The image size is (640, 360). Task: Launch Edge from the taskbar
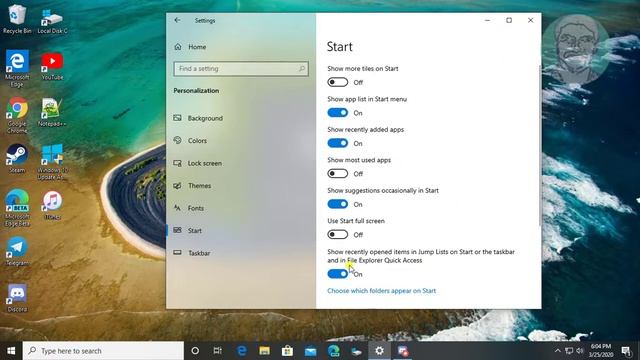(x=242, y=351)
